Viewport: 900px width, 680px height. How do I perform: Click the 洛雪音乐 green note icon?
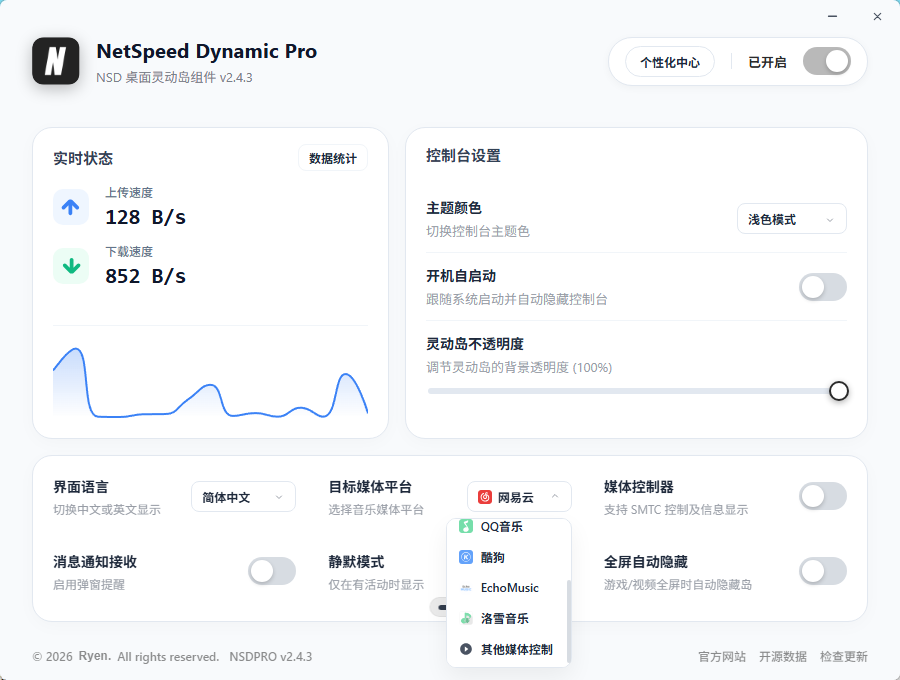(466, 618)
